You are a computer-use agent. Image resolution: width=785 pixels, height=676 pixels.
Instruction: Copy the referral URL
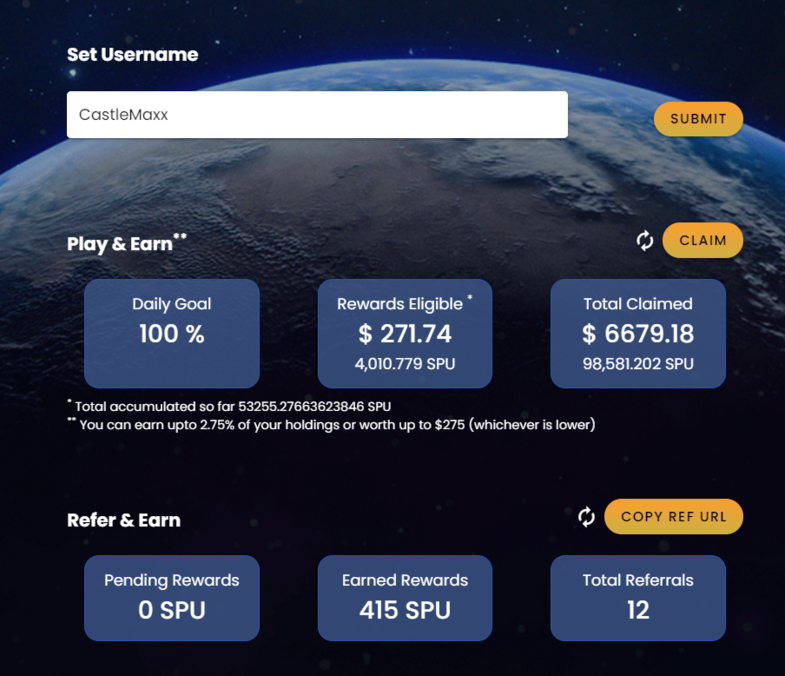pos(674,516)
